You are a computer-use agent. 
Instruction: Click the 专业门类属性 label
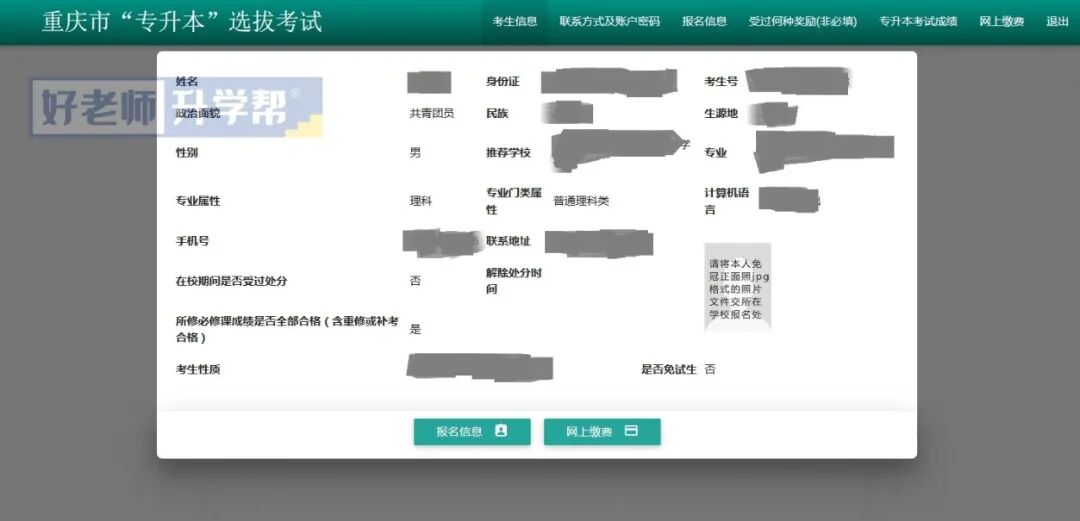point(514,201)
